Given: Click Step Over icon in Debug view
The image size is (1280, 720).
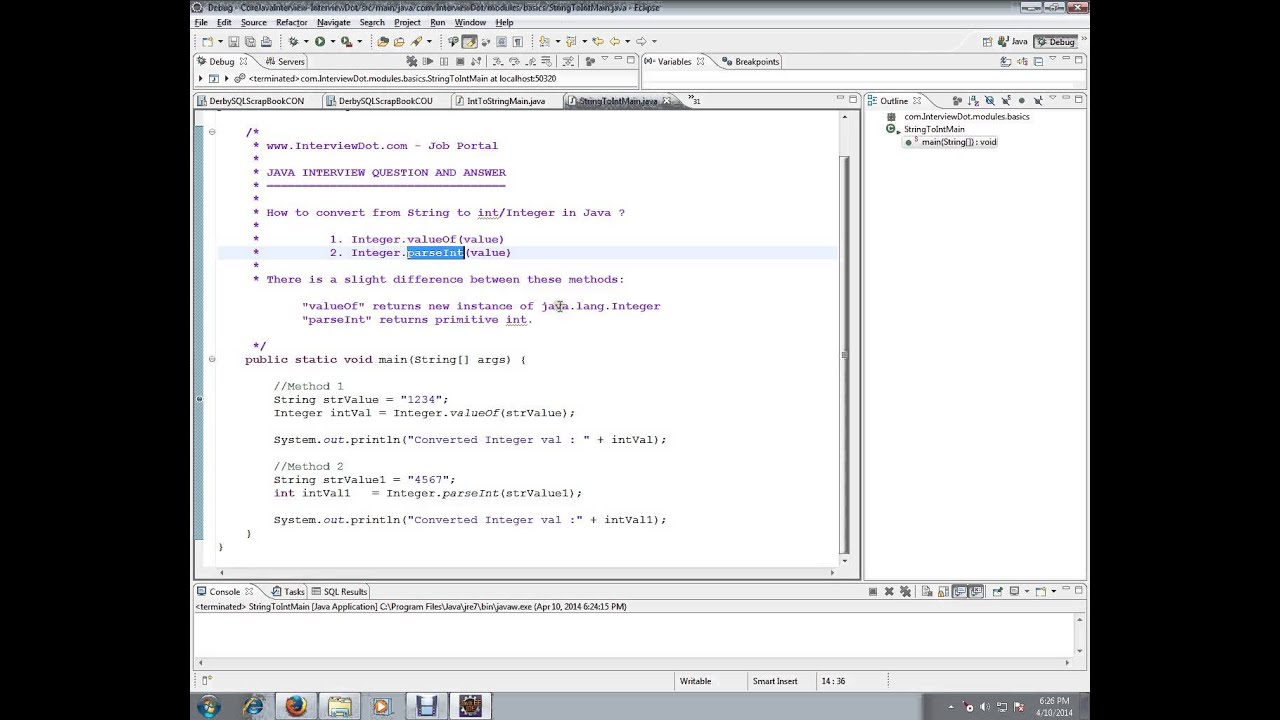Looking at the screenshot, I should coord(514,62).
